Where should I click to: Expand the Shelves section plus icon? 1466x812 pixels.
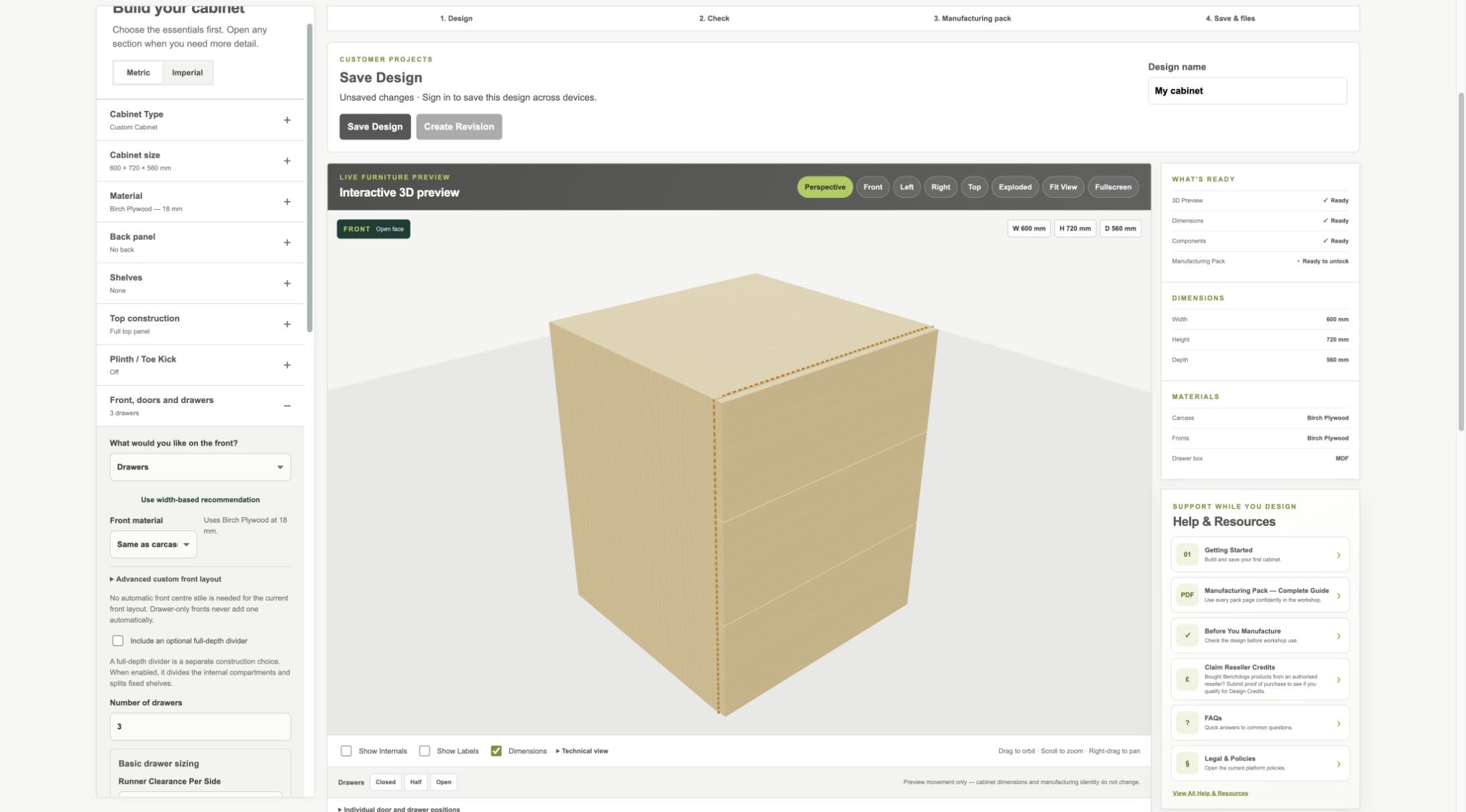click(x=287, y=283)
